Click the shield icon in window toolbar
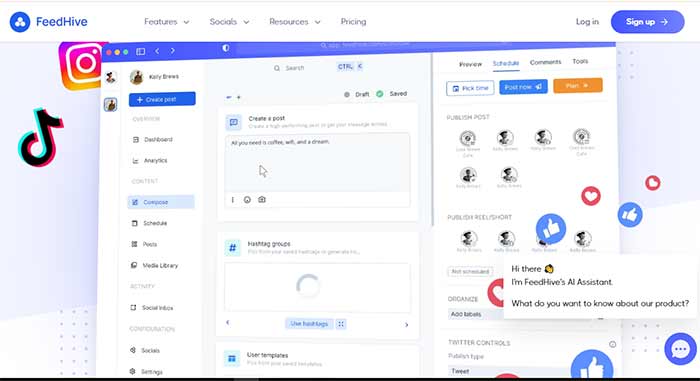The image size is (700, 381). point(226,48)
